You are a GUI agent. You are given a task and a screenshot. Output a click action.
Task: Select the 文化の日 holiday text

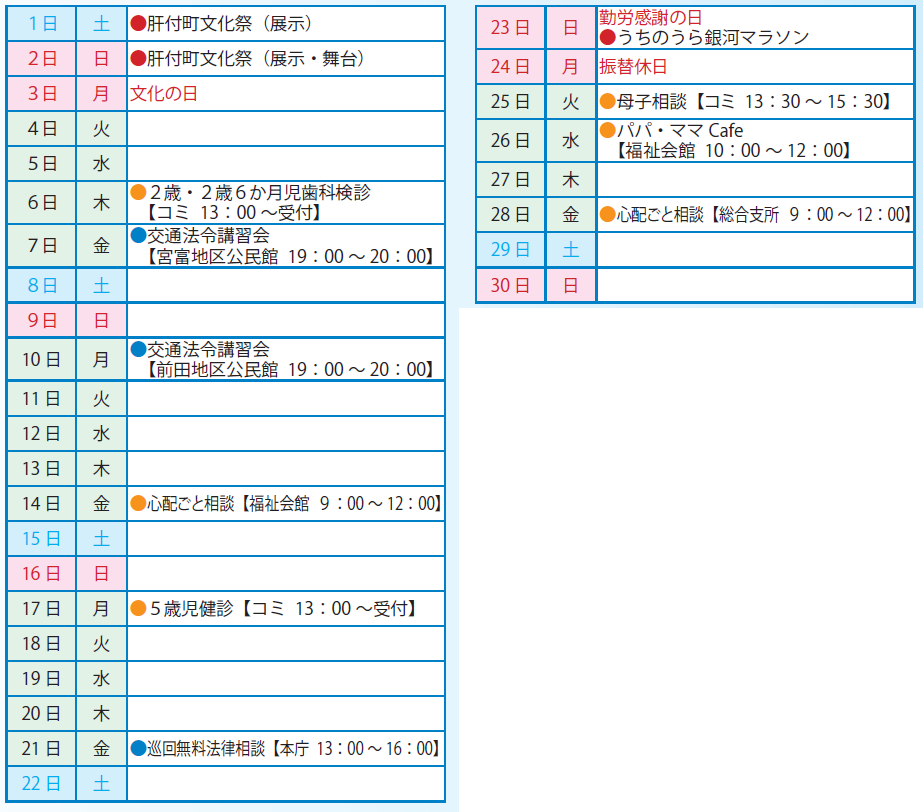[164, 94]
